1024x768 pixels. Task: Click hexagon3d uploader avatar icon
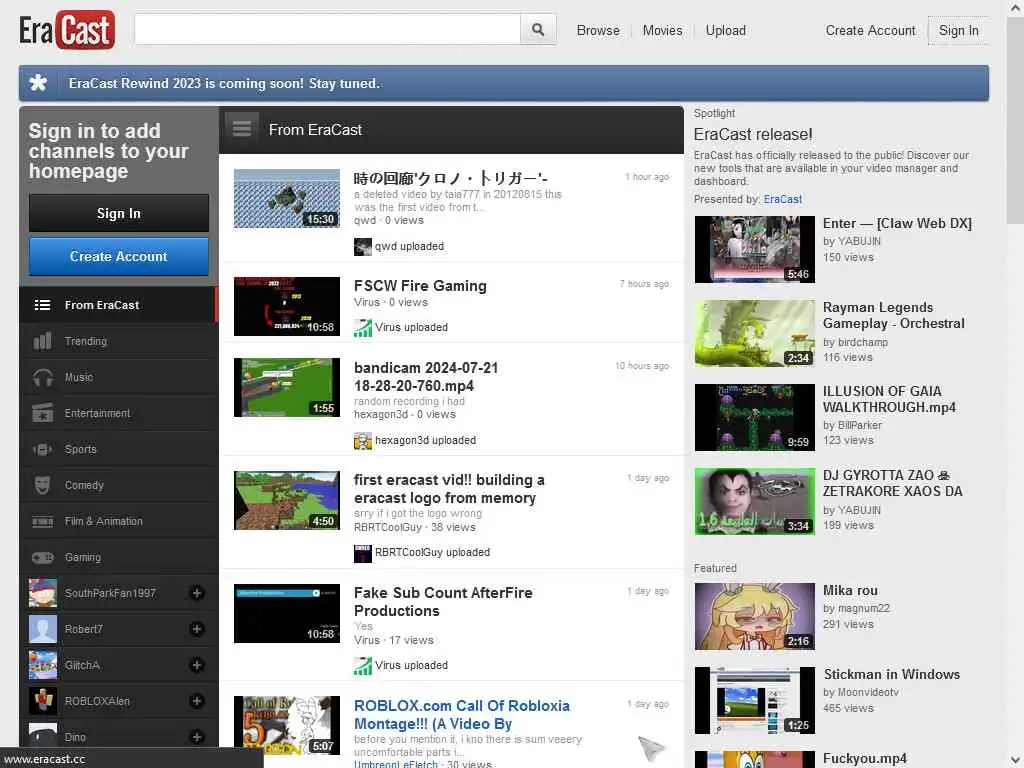[x=362, y=441]
